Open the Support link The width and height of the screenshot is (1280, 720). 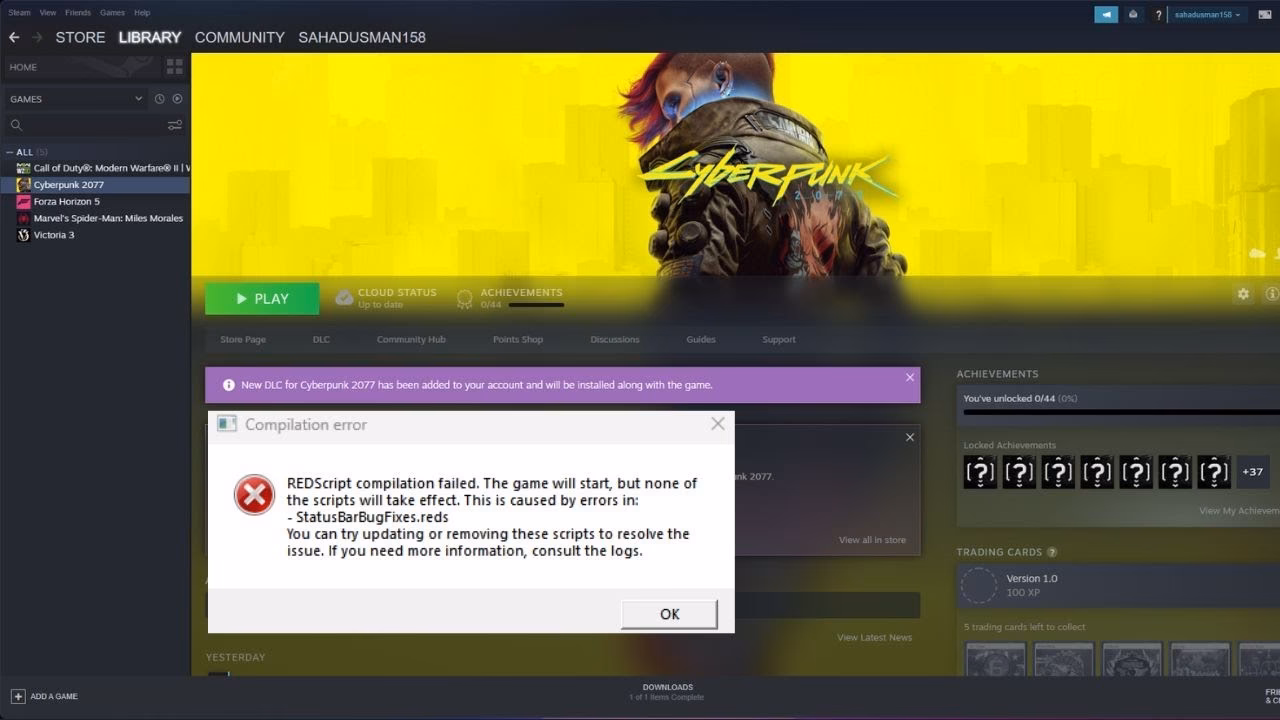click(779, 340)
